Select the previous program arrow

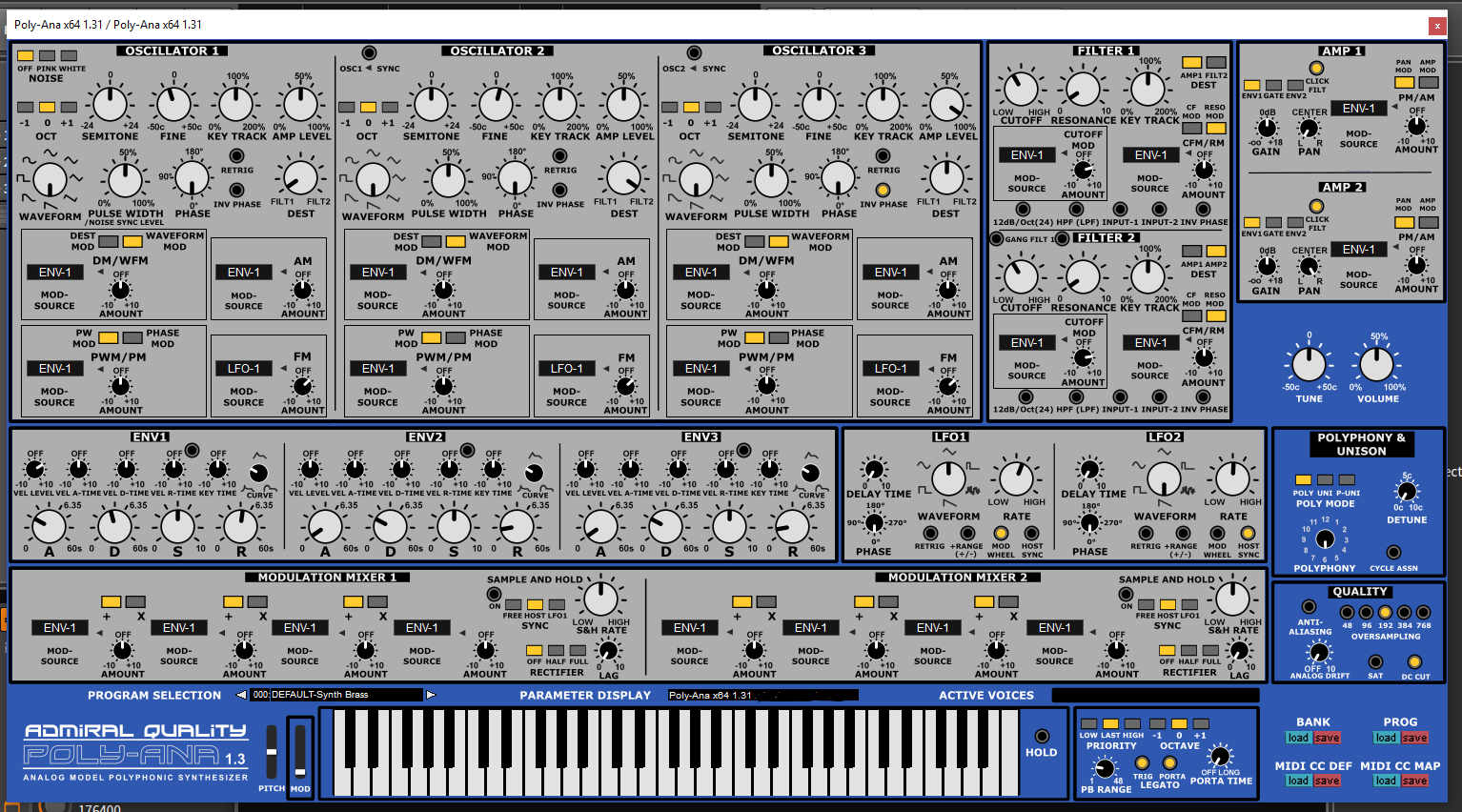(241, 695)
